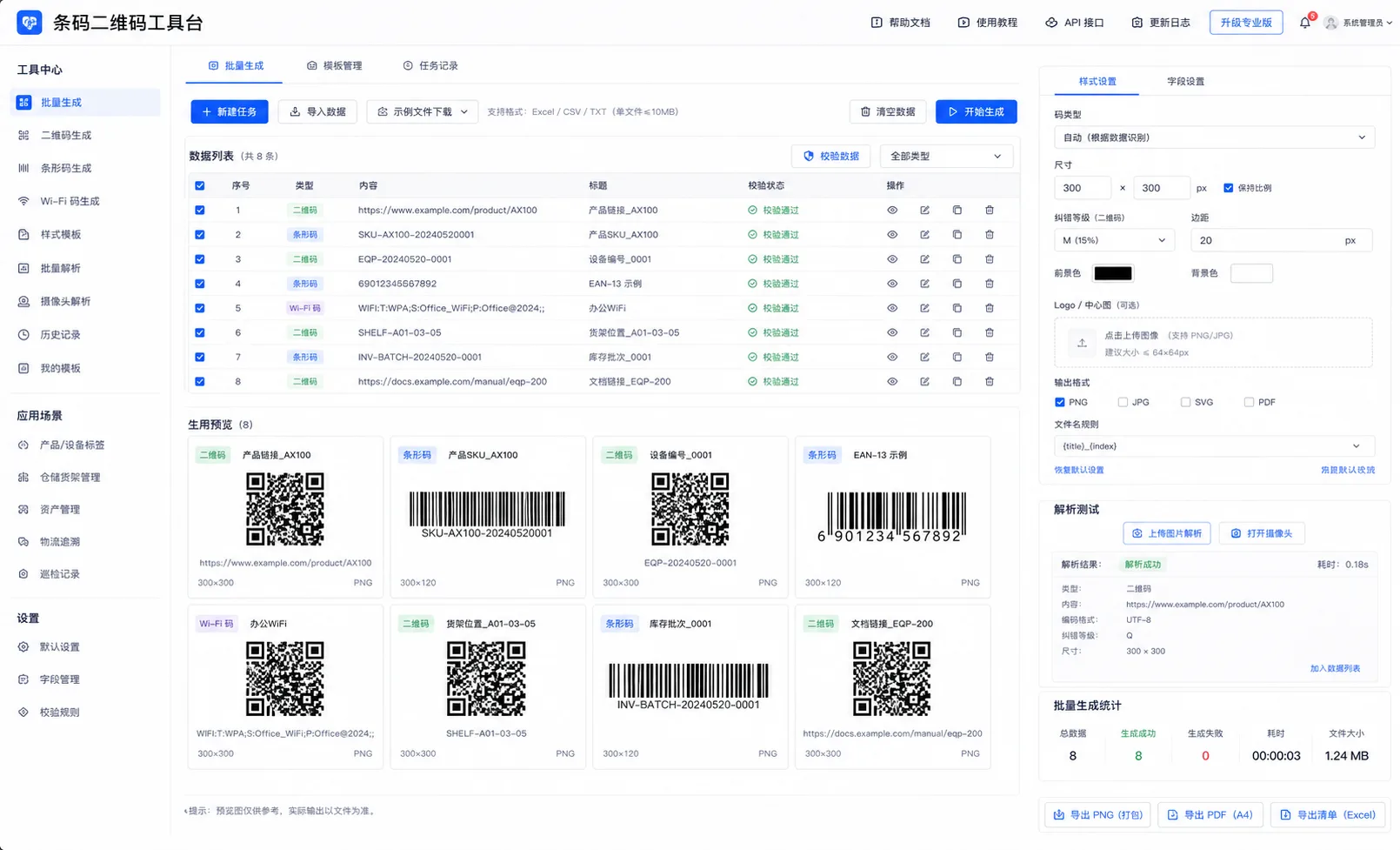Click 清空数据 button
Screen dimensions: 1400x850
click(888, 111)
